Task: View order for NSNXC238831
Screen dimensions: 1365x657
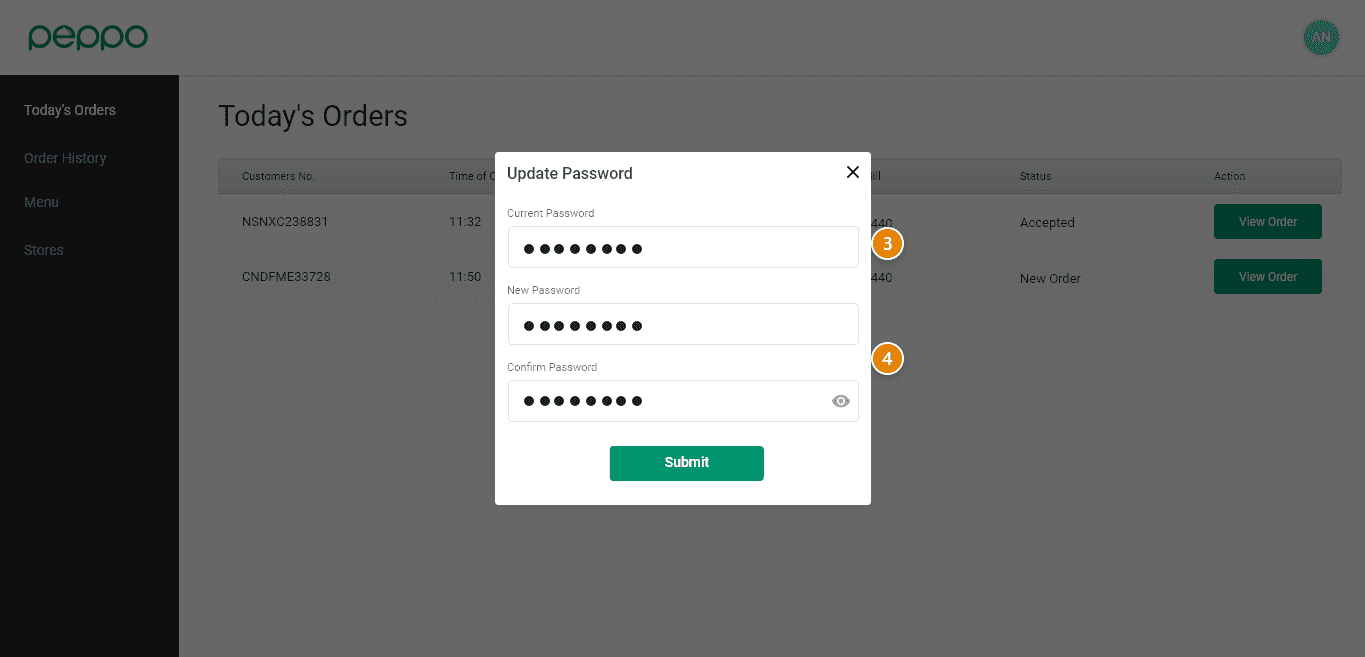Action: click(x=1267, y=222)
